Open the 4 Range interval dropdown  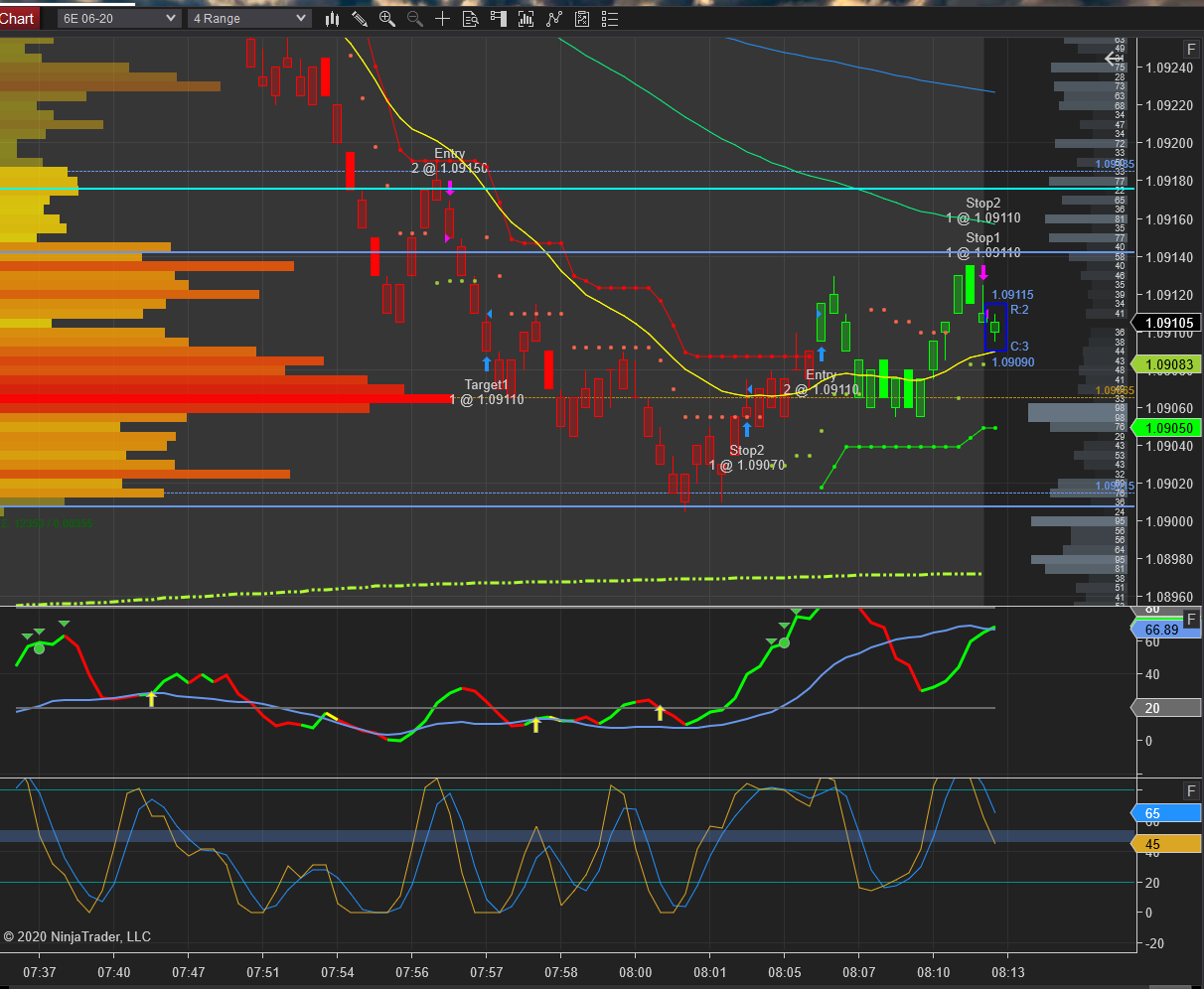tap(249, 19)
